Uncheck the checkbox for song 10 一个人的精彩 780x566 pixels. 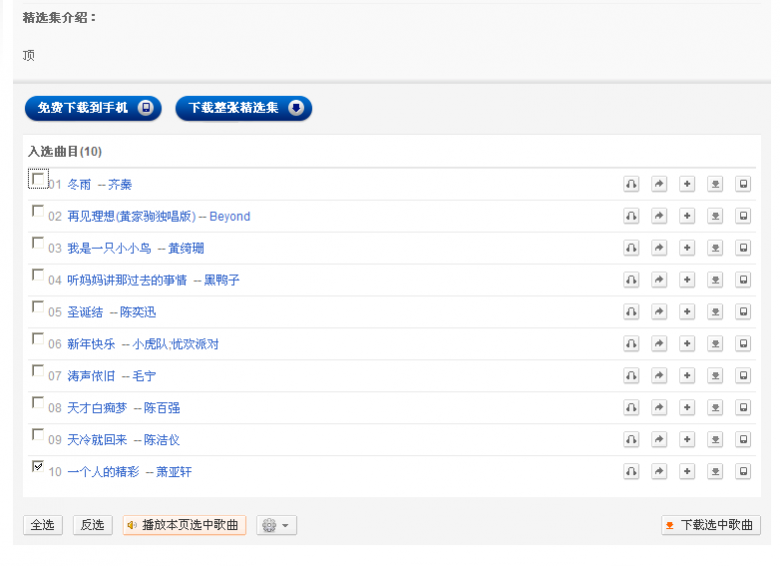pyautogui.click(x=38, y=466)
